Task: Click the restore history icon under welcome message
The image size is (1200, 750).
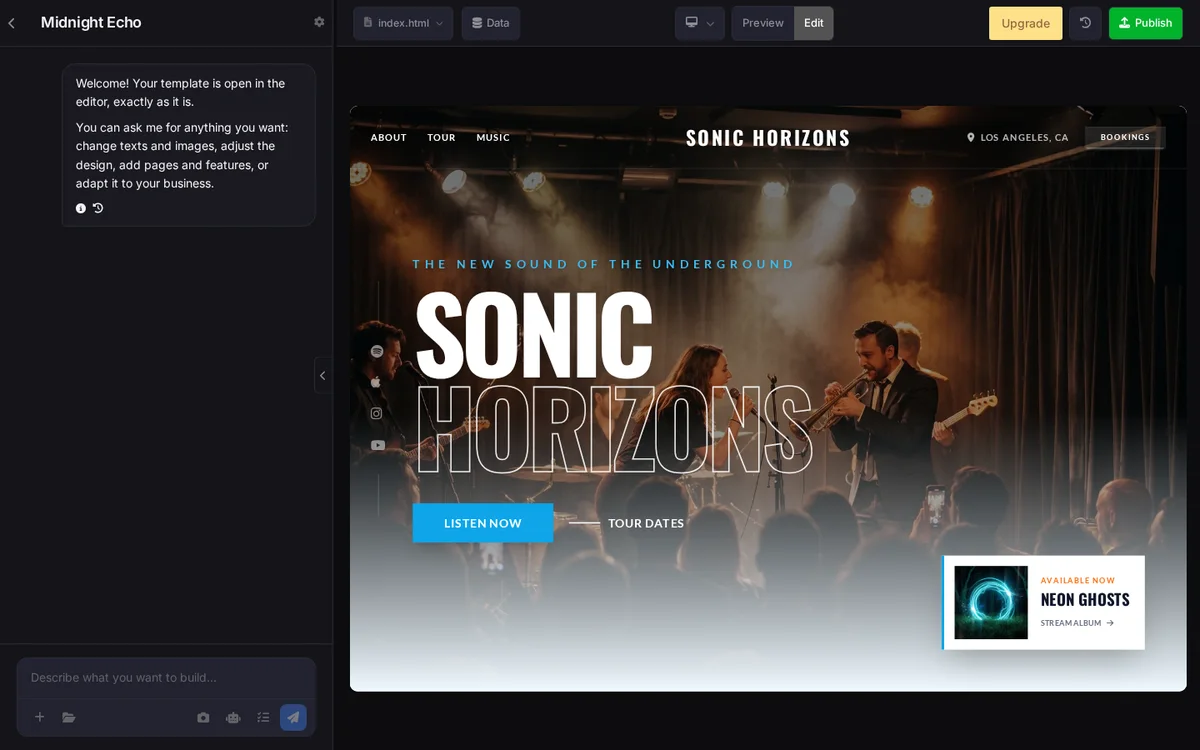Action: [x=98, y=208]
